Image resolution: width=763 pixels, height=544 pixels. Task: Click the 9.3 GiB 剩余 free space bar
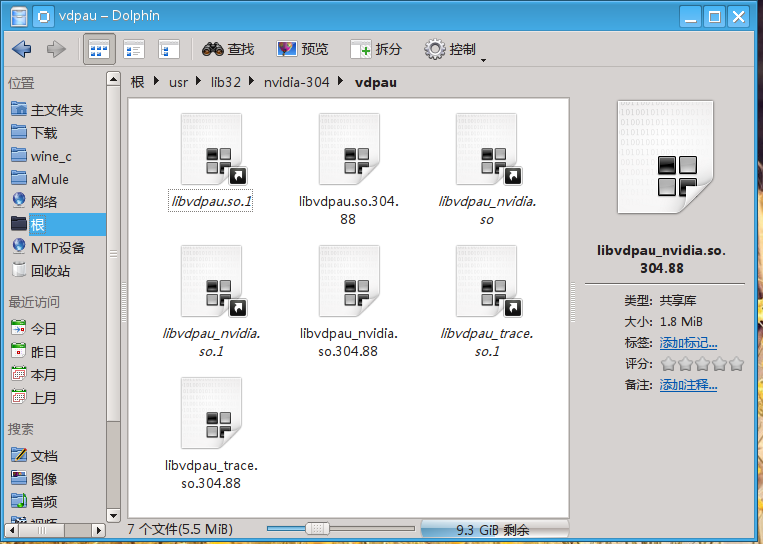point(494,529)
